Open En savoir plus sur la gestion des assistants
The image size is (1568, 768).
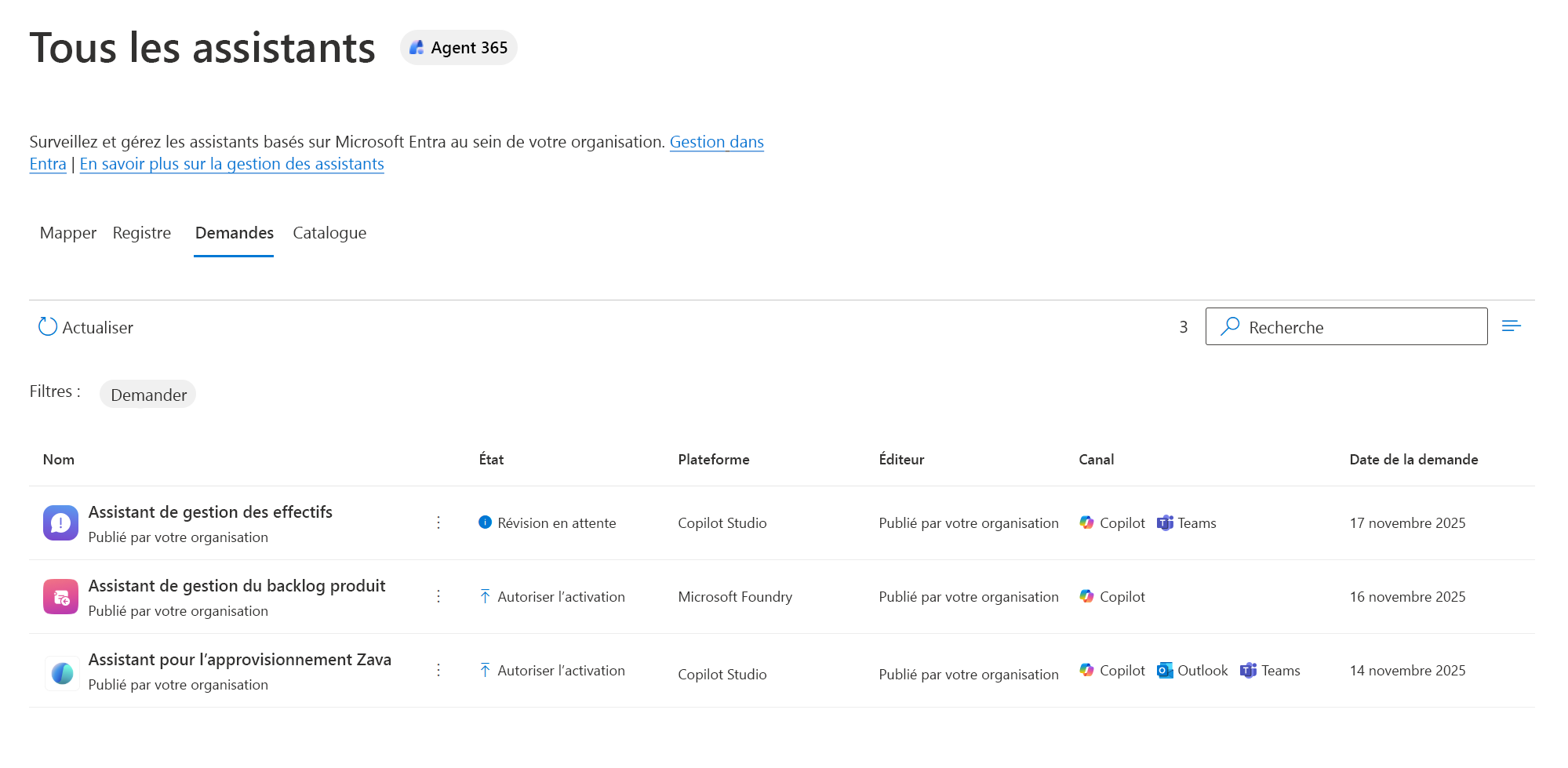(231, 164)
